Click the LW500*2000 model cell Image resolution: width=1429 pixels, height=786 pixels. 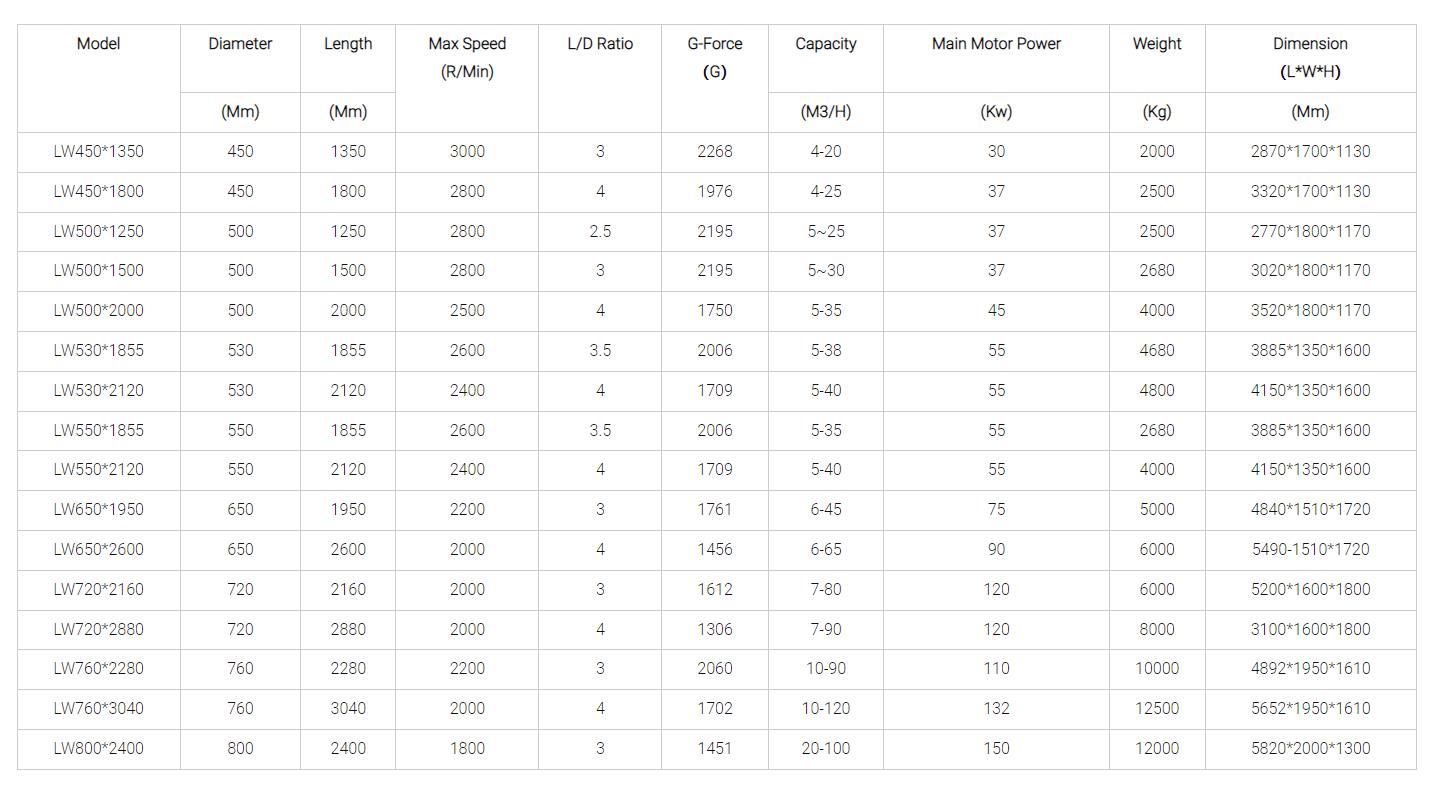click(x=97, y=310)
